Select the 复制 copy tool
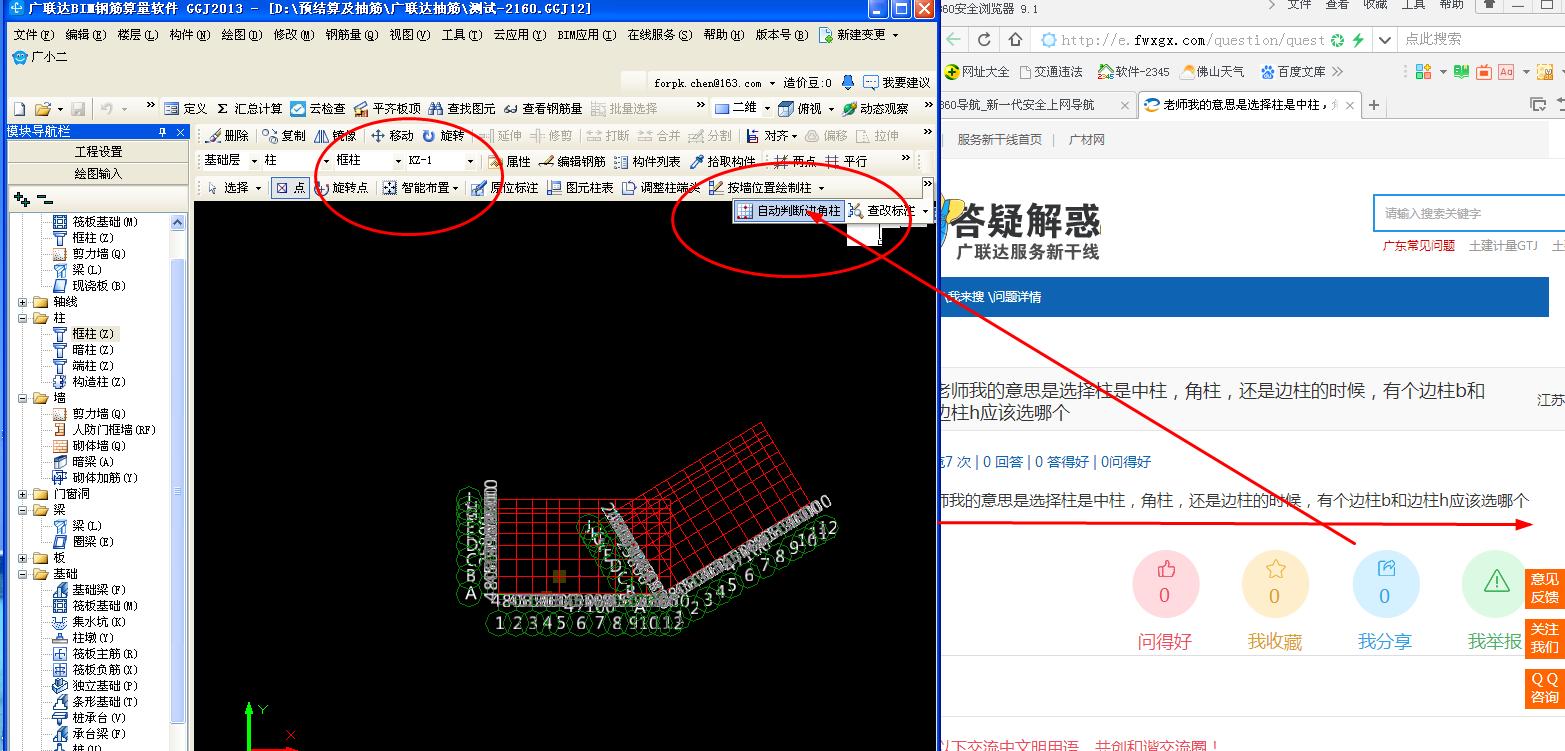The height and width of the screenshot is (751, 1565). 284,135
